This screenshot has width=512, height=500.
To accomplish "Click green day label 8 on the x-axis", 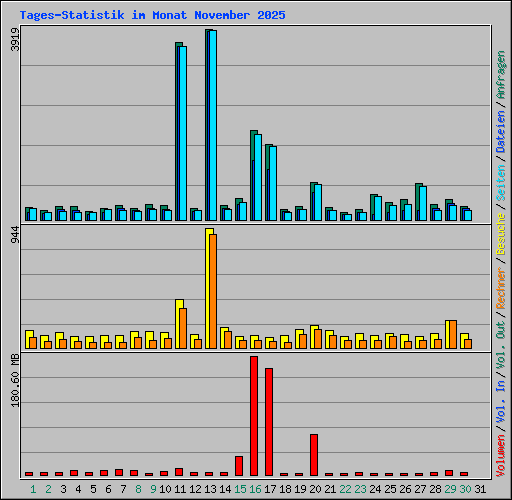I will tap(138, 489).
